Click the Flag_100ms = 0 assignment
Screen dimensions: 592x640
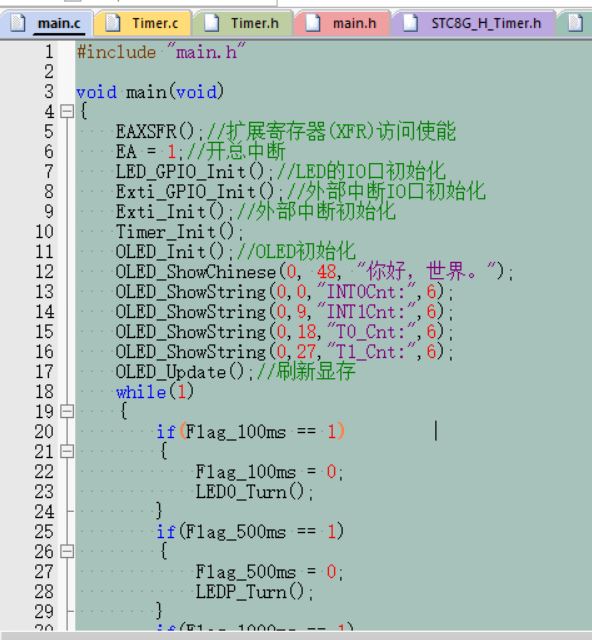pyautogui.click(x=269, y=472)
